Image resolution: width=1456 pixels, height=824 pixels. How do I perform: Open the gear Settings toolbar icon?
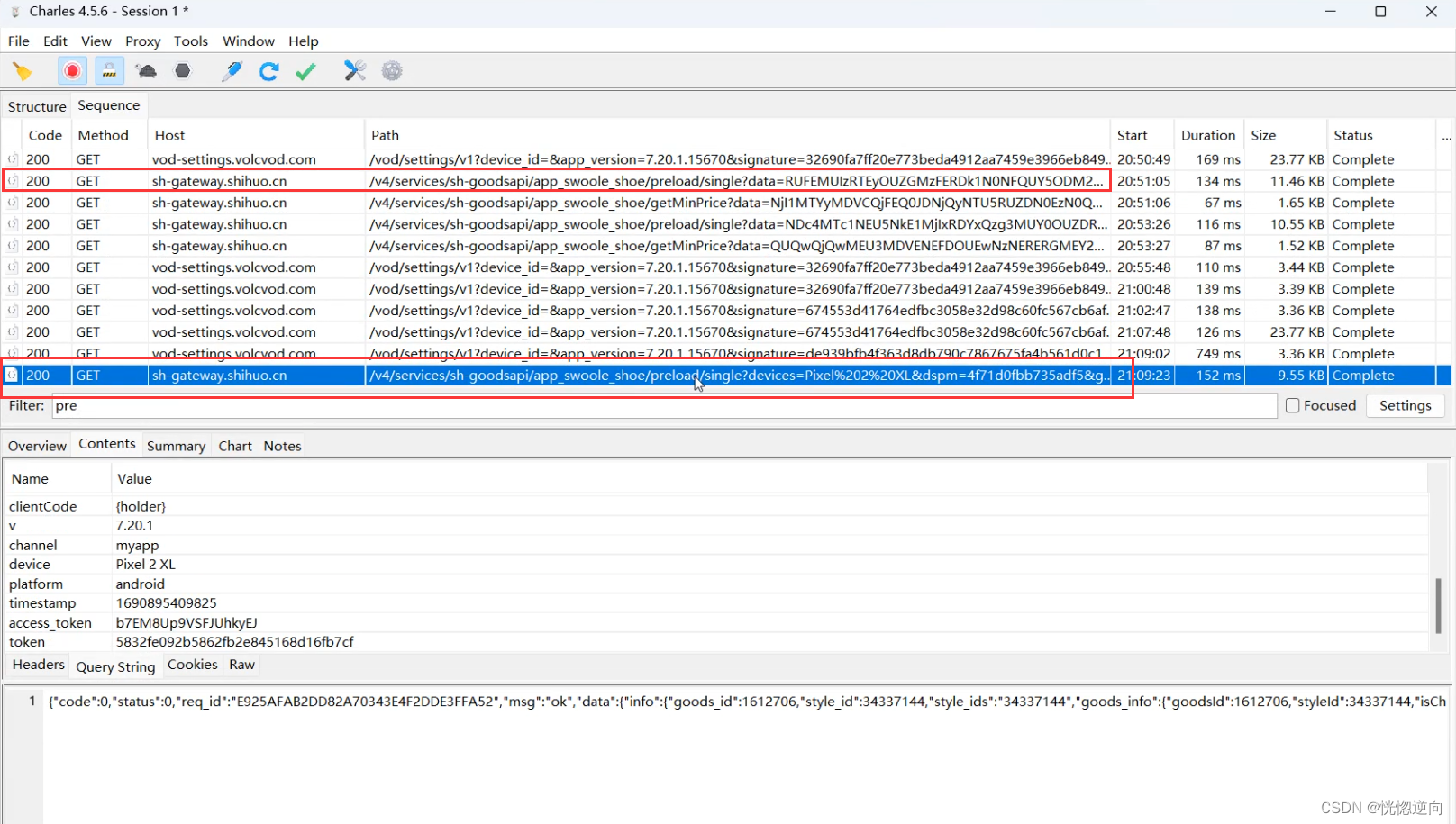click(x=392, y=71)
